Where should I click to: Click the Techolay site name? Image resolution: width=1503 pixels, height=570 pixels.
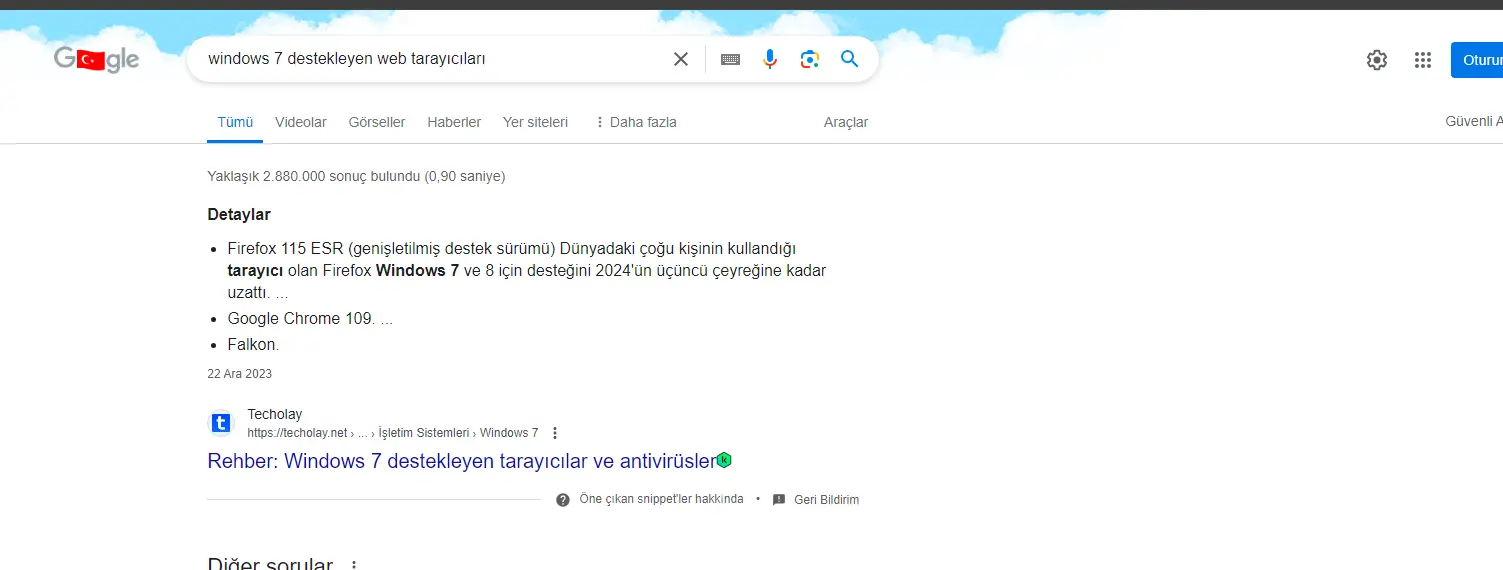tap(275, 414)
